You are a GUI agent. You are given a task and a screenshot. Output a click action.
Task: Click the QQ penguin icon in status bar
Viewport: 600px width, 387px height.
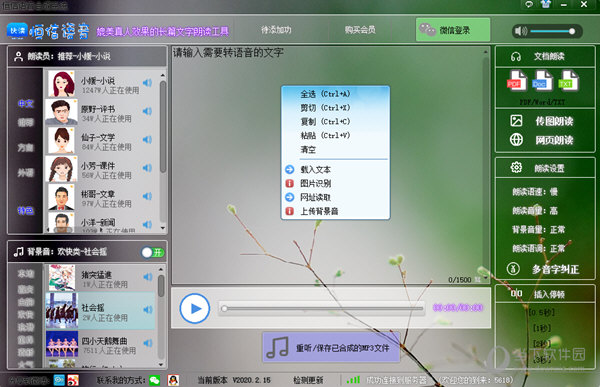point(173,380)
